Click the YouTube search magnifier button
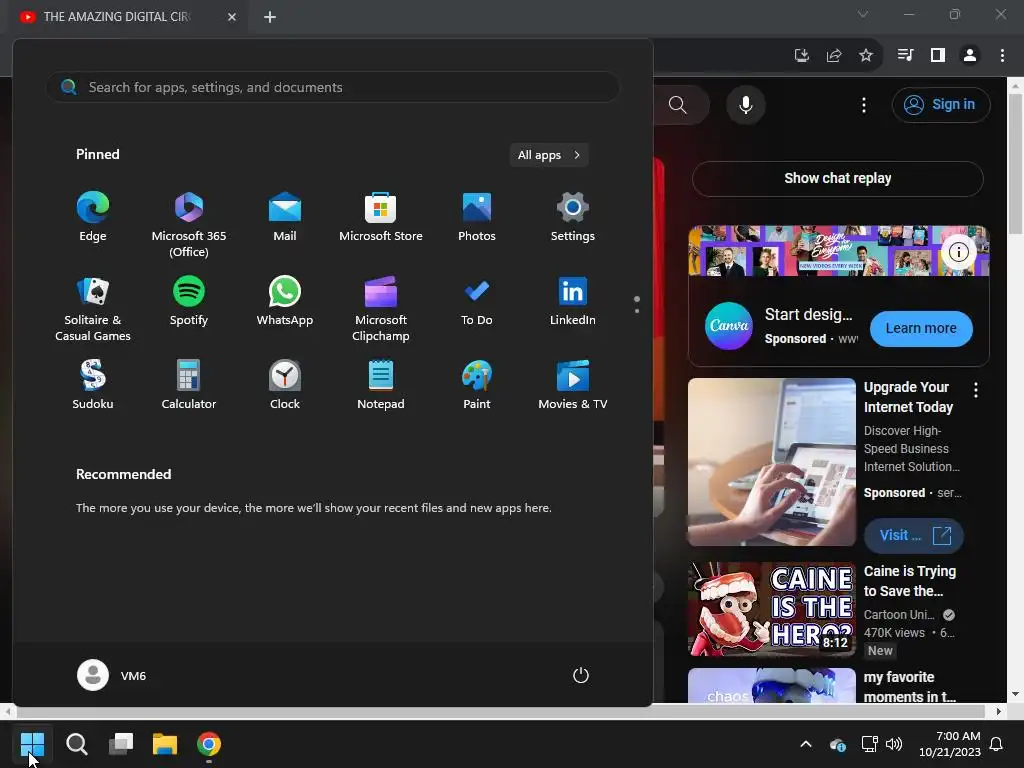The image size is (1024, 768). coord(679,104)
